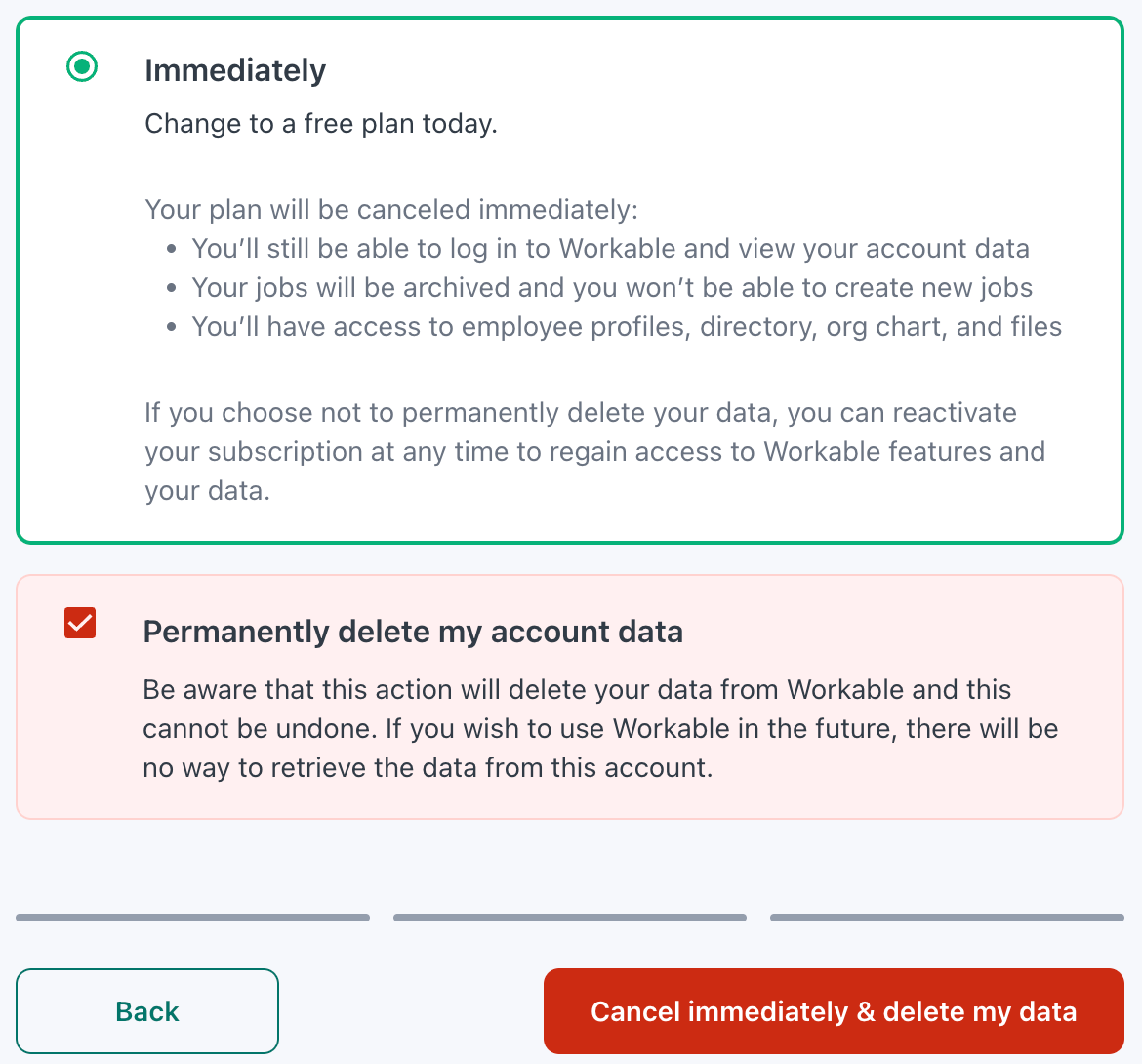1142x1064 pixels.
Task: Click the bullet about jobs being archived
Action: pos(612,288)
